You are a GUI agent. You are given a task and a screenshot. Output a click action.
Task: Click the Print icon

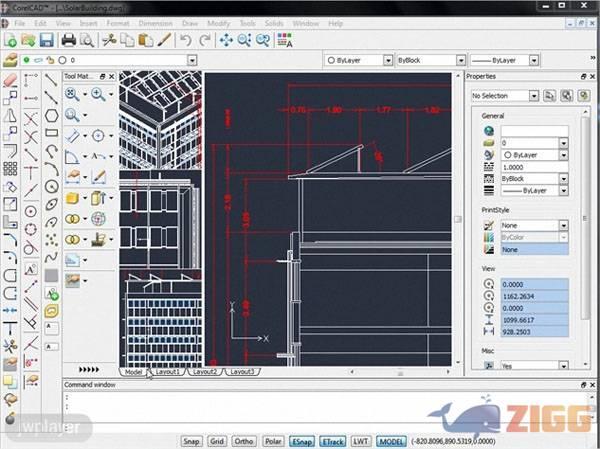[69, 40]
